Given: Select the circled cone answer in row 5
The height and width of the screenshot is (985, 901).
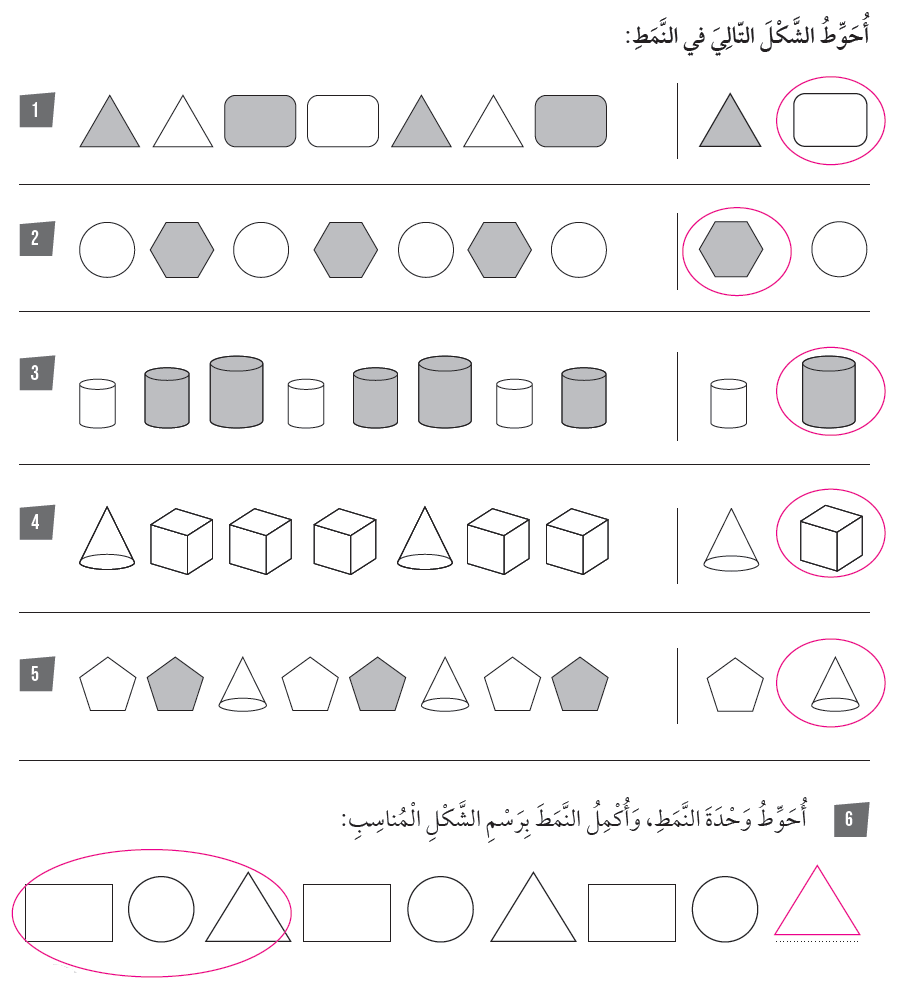Looking at the screenshot, I should coord(829,683).
